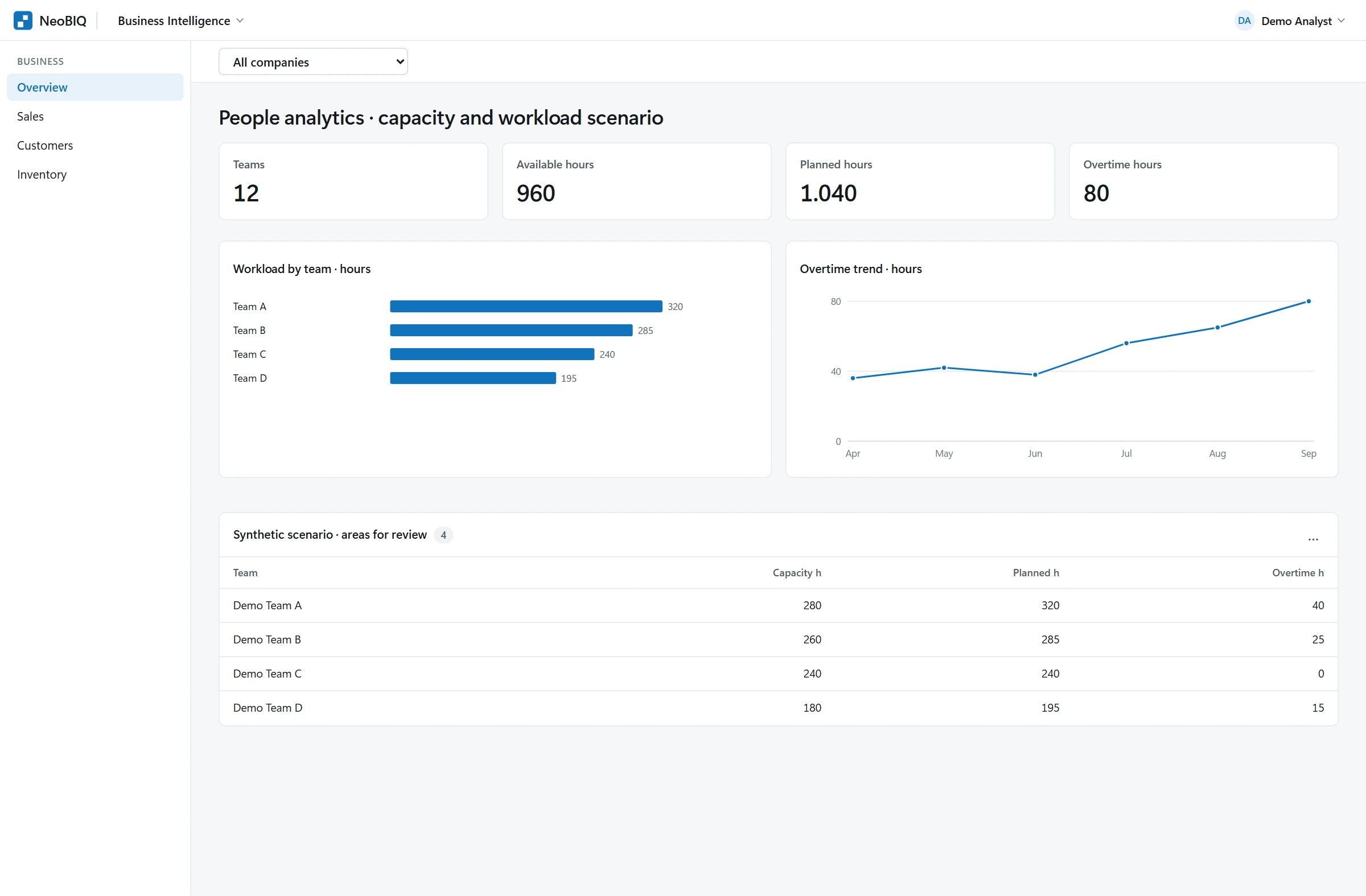Go to Overview in the sidebar
This screenshot has height=896, width=1366.
(x=94, y=87)
